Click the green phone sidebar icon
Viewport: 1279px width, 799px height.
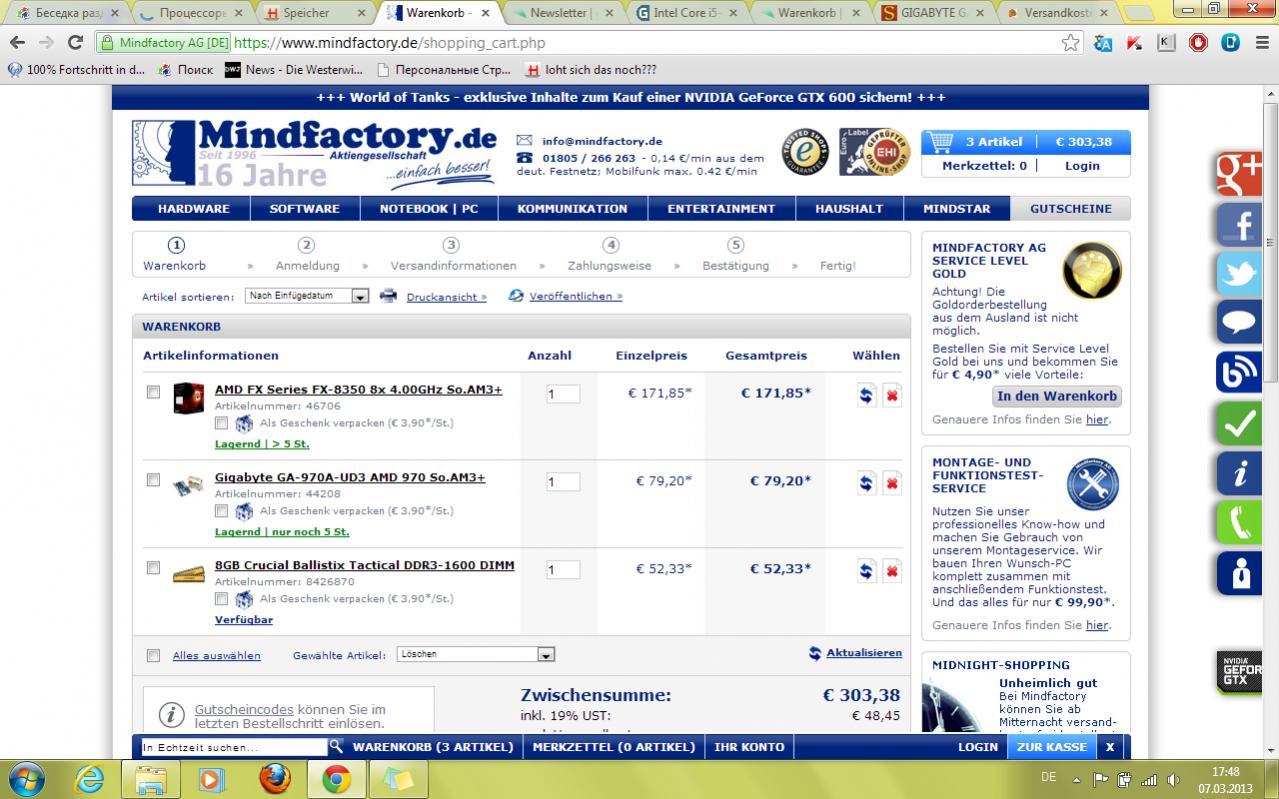1239,523
